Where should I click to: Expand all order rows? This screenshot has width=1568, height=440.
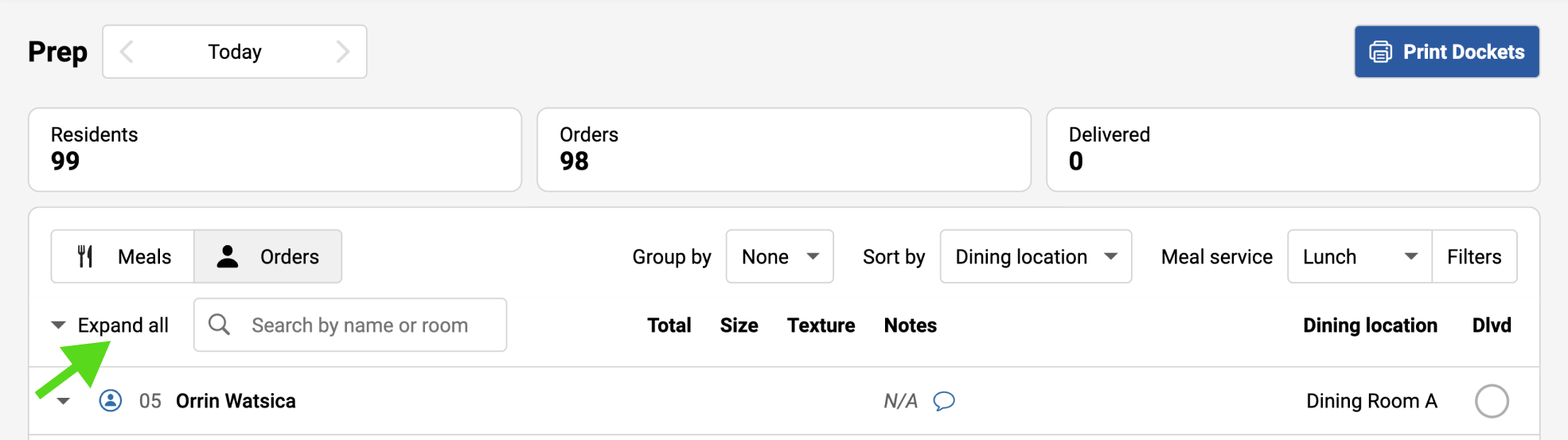(x=111, y=325)
